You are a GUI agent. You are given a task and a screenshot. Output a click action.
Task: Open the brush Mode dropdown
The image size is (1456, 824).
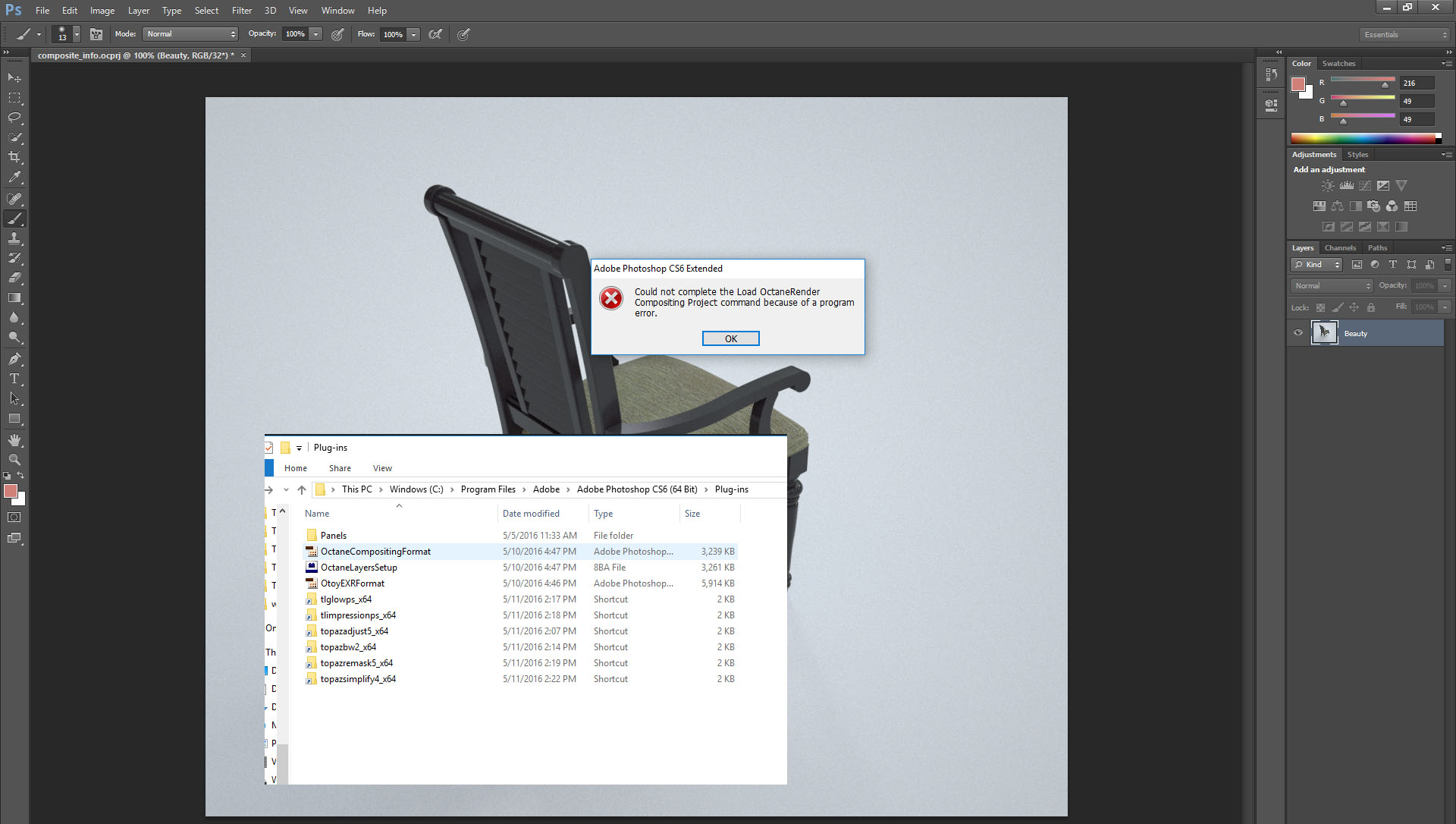(x=190, y=34)
